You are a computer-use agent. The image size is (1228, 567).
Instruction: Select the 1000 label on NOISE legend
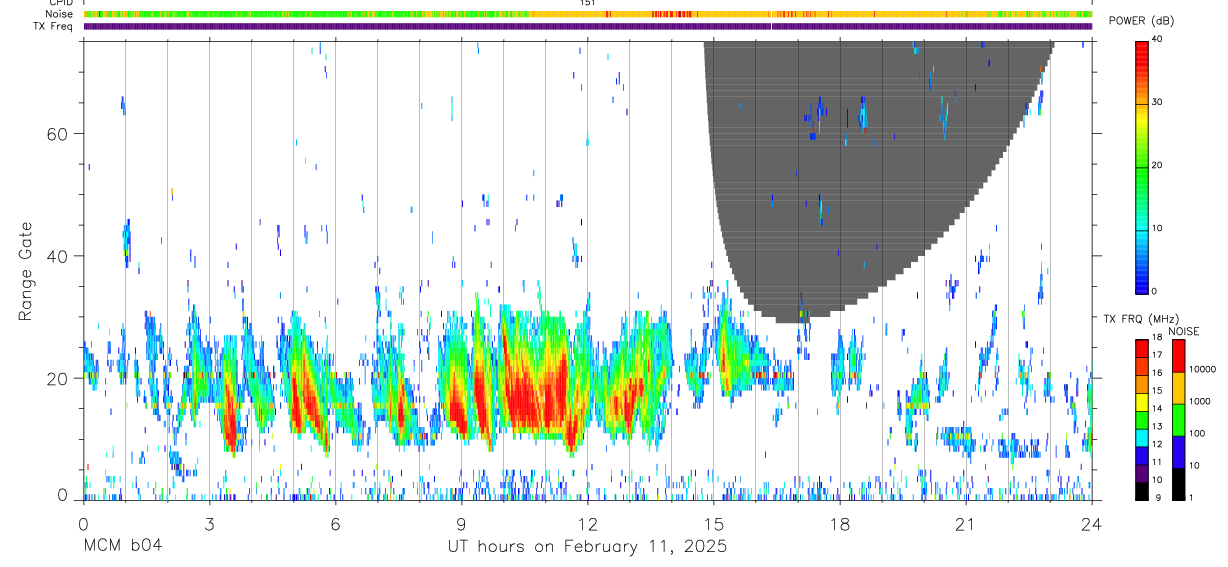click(x=1202, y=401)
